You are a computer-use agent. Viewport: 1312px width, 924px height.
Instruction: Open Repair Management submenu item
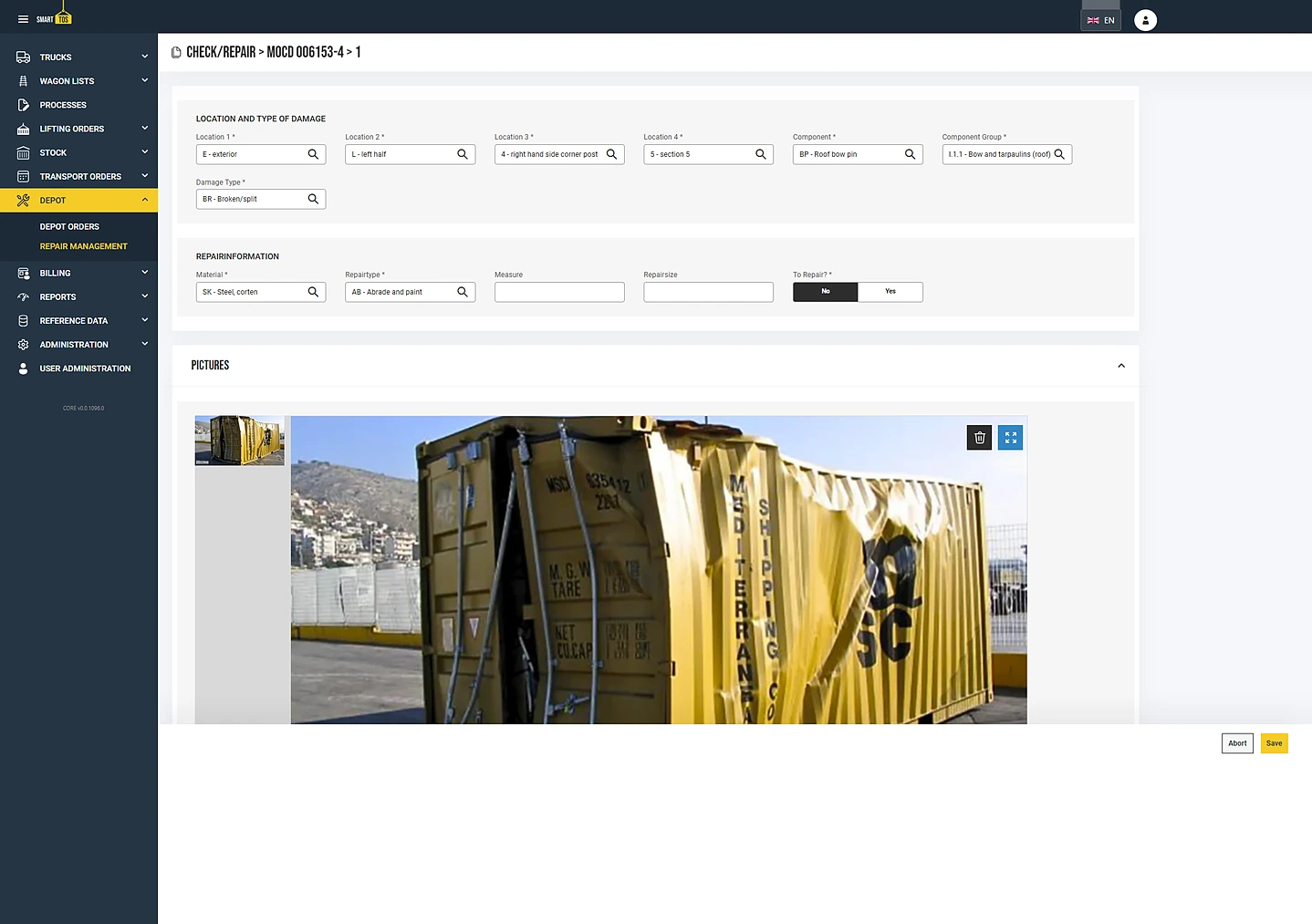tap(83, 246)
